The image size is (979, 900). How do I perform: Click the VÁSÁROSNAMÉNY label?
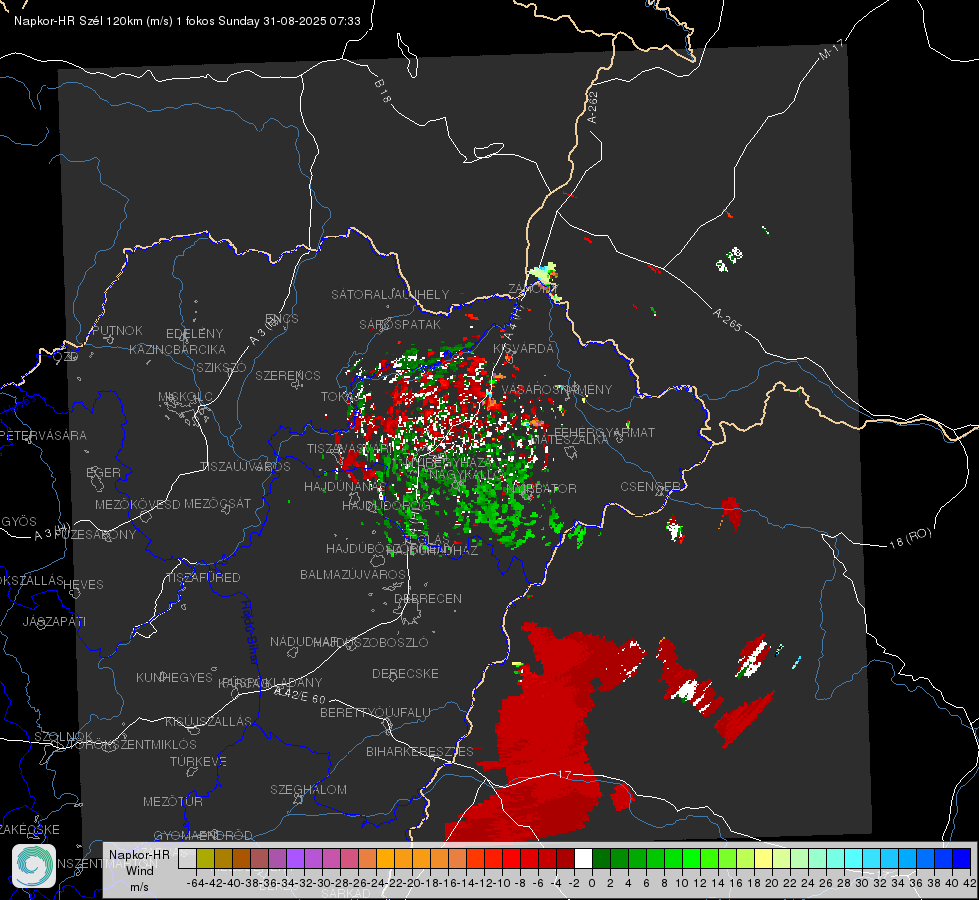click(557, 389)
